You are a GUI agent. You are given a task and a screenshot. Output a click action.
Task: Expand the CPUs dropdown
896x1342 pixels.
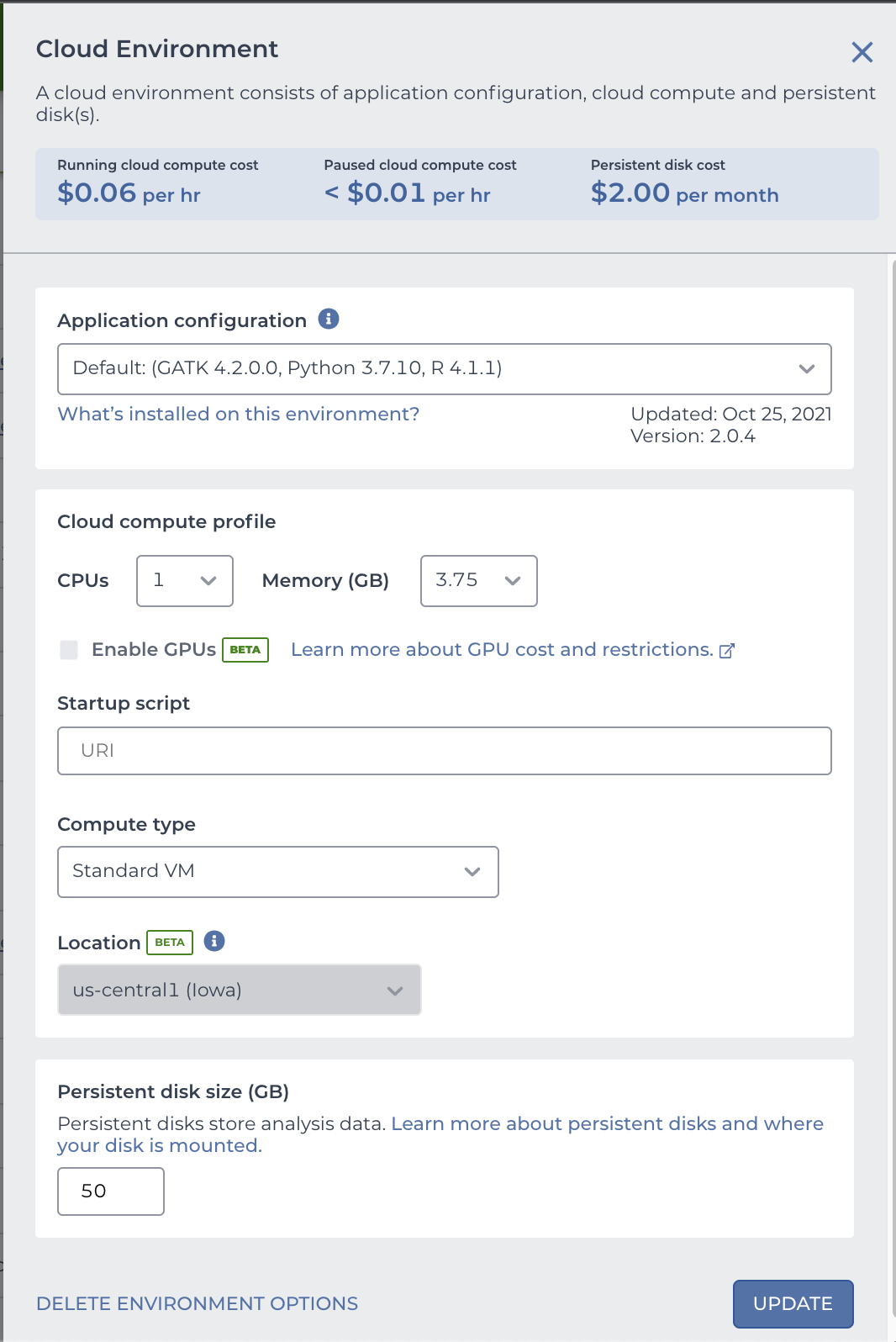pos(185,581)
